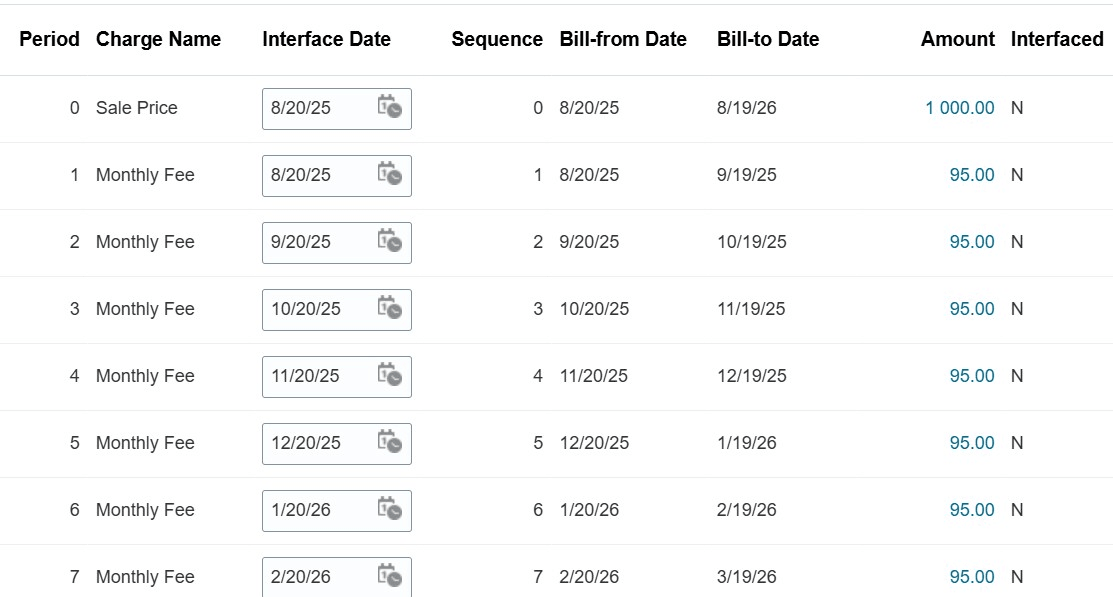This screenshot has width=1113, height=597.
Task: Select the Period 4 Monthly Fee row label
Action: click(144, 376)
